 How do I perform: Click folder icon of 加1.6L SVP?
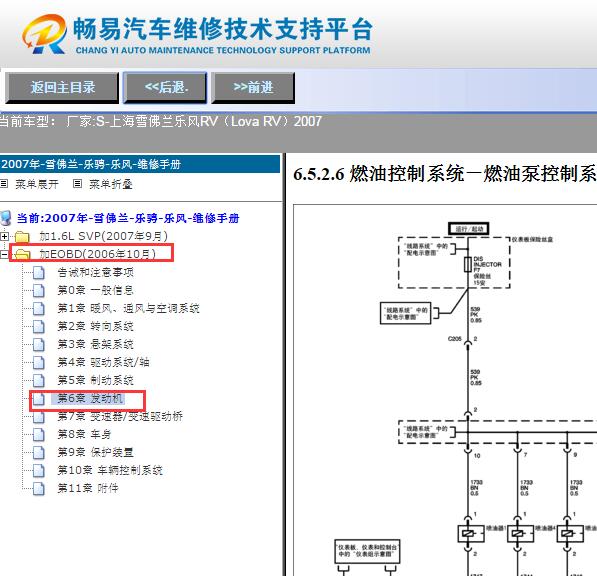[x=22, y=236]
